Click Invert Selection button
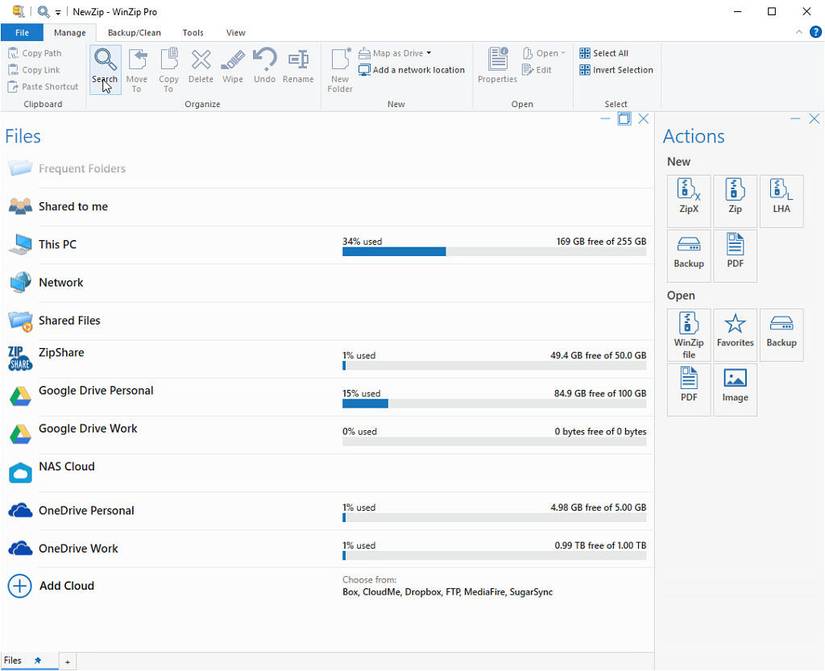 point(616,70)
